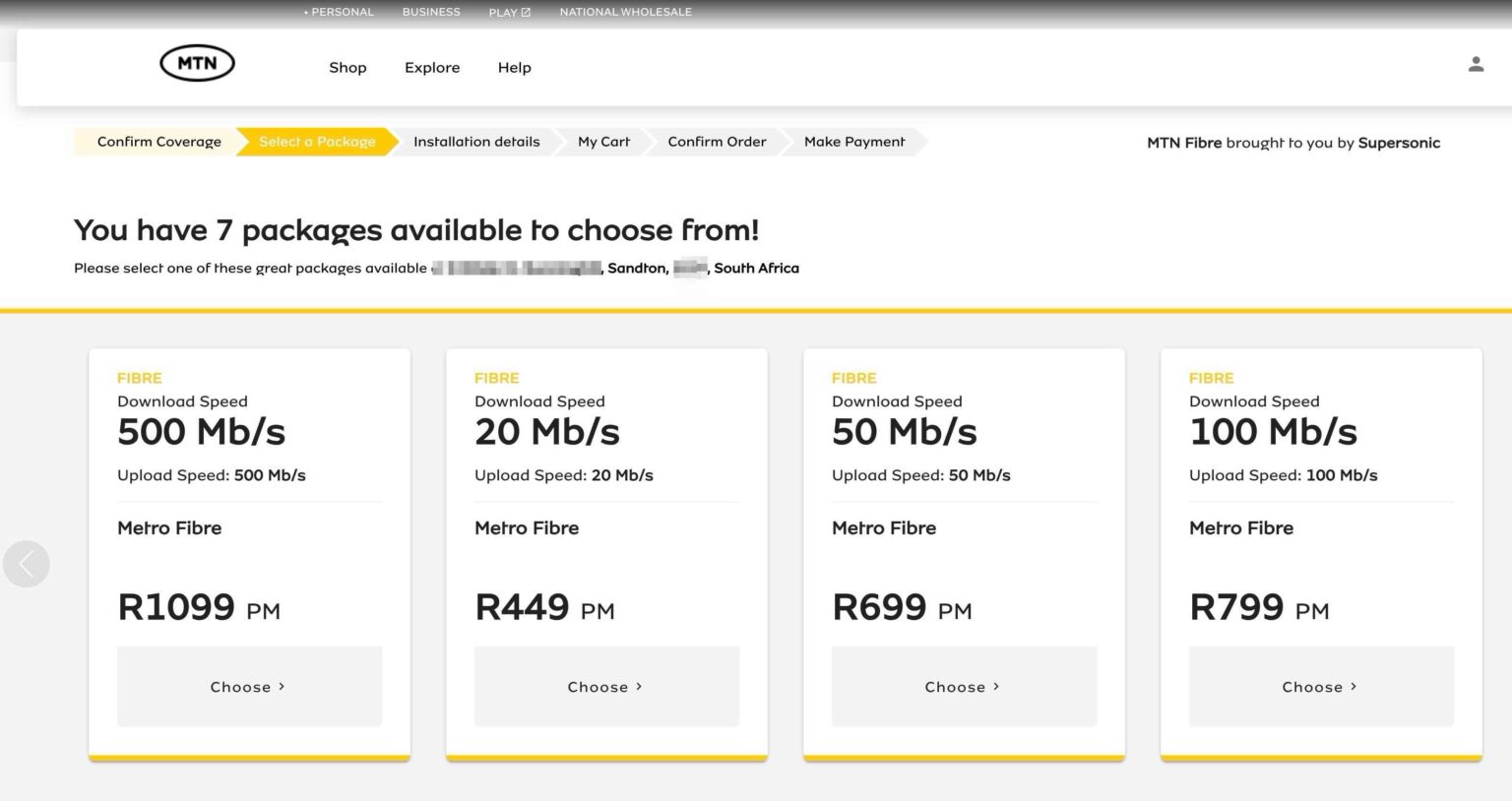1512x801 pixels.
Task: Click the left carousel arrow
Action: 27,563
